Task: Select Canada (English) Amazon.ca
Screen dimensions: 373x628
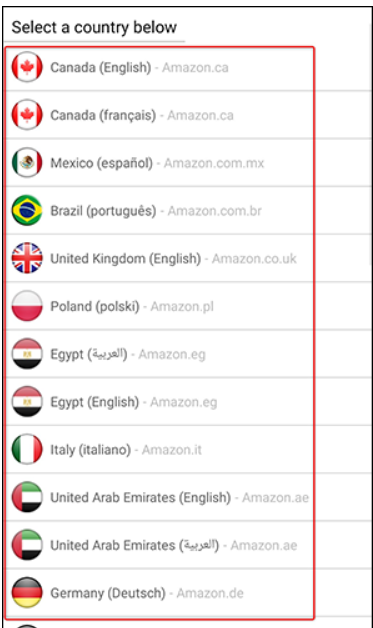Action: pos(159,67)
